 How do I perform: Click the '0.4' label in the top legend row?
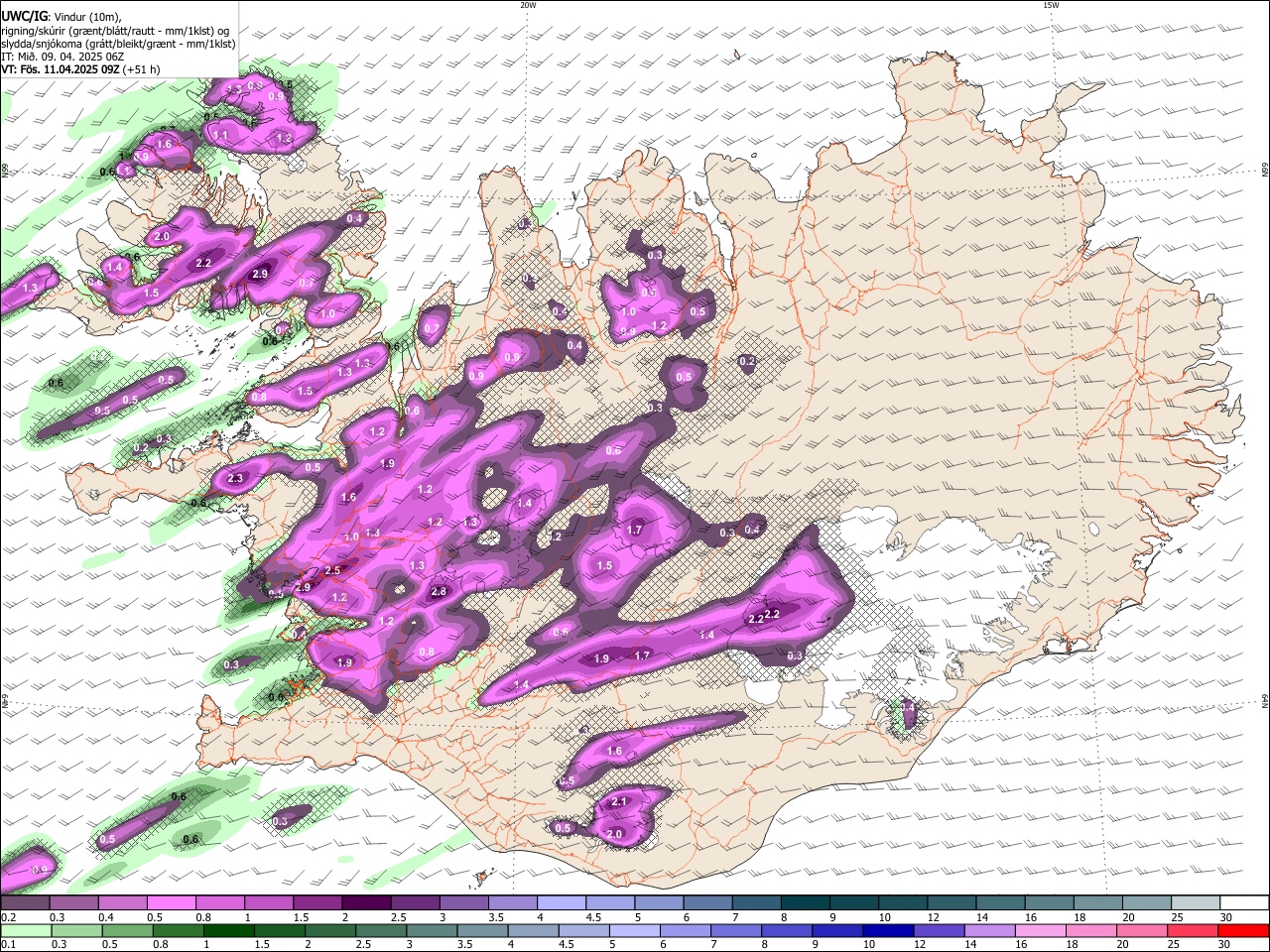[106, 917]
